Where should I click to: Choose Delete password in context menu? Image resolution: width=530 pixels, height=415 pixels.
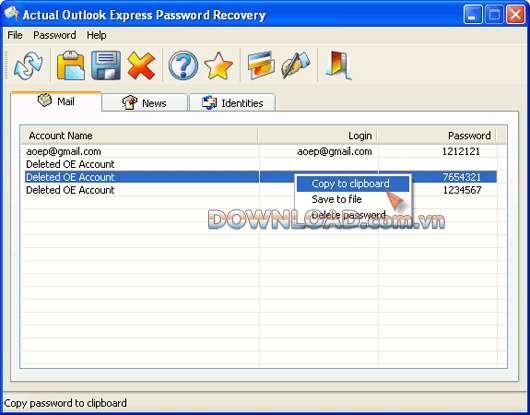tap(353, 215)
